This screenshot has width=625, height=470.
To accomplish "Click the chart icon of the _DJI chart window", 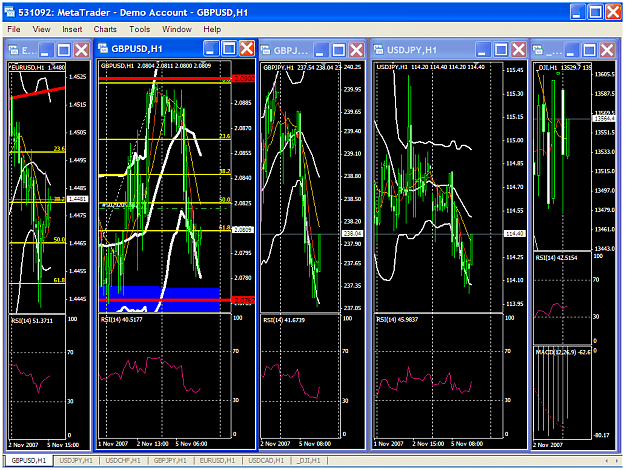I will [x=538, y=50].
